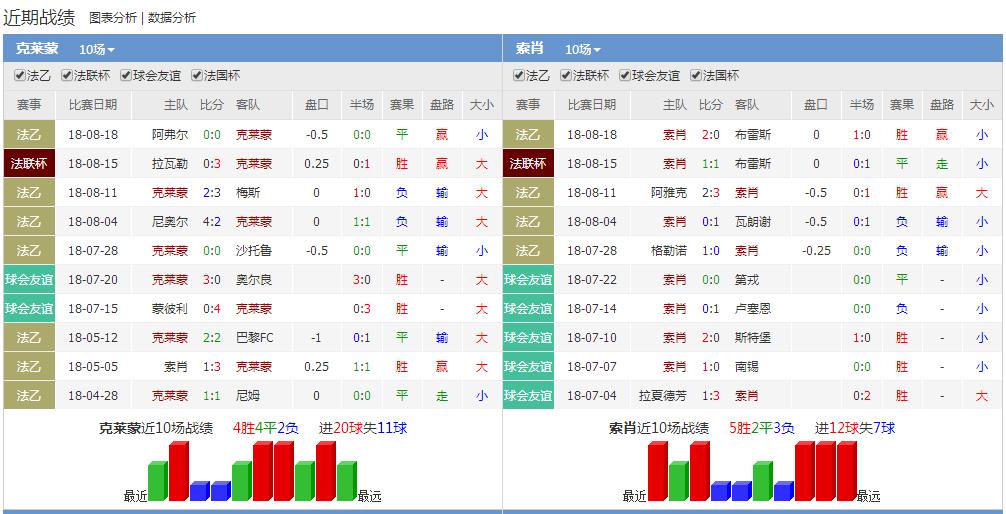Switch to the 数据分析 tab
The width and height of the screenshot is (1006, 514).
pyautogui.click(x=172, y=18)
